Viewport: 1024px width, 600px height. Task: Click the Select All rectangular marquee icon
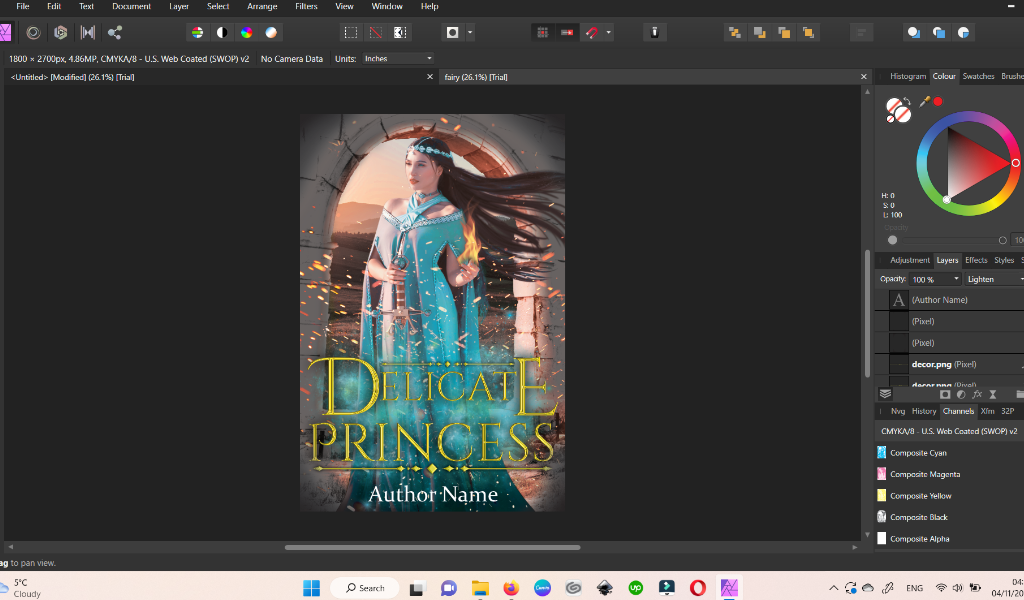(x=350, y=32)
